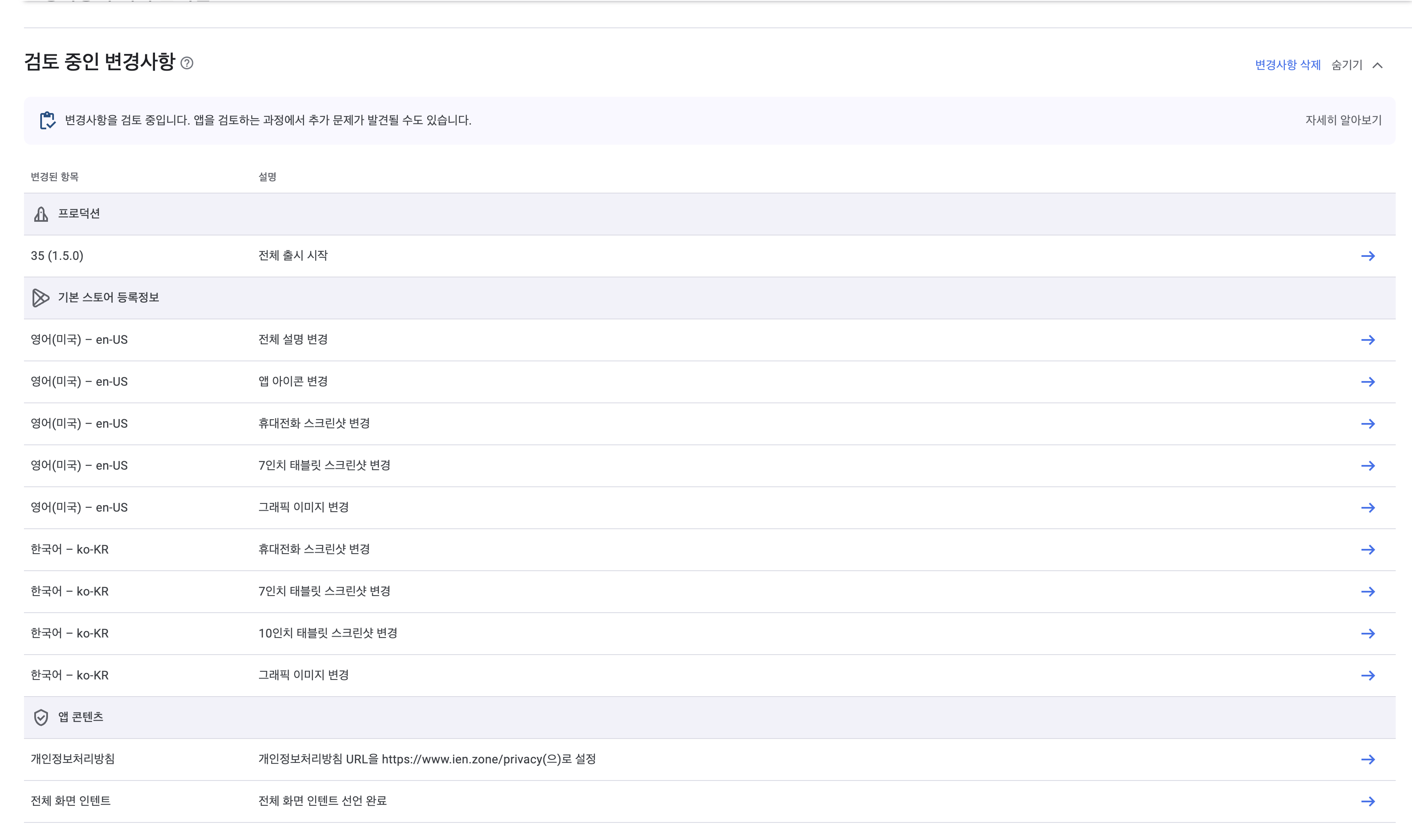
Task: Collapse section with the 숨기기 chevron
Action: coord(1377,66)
